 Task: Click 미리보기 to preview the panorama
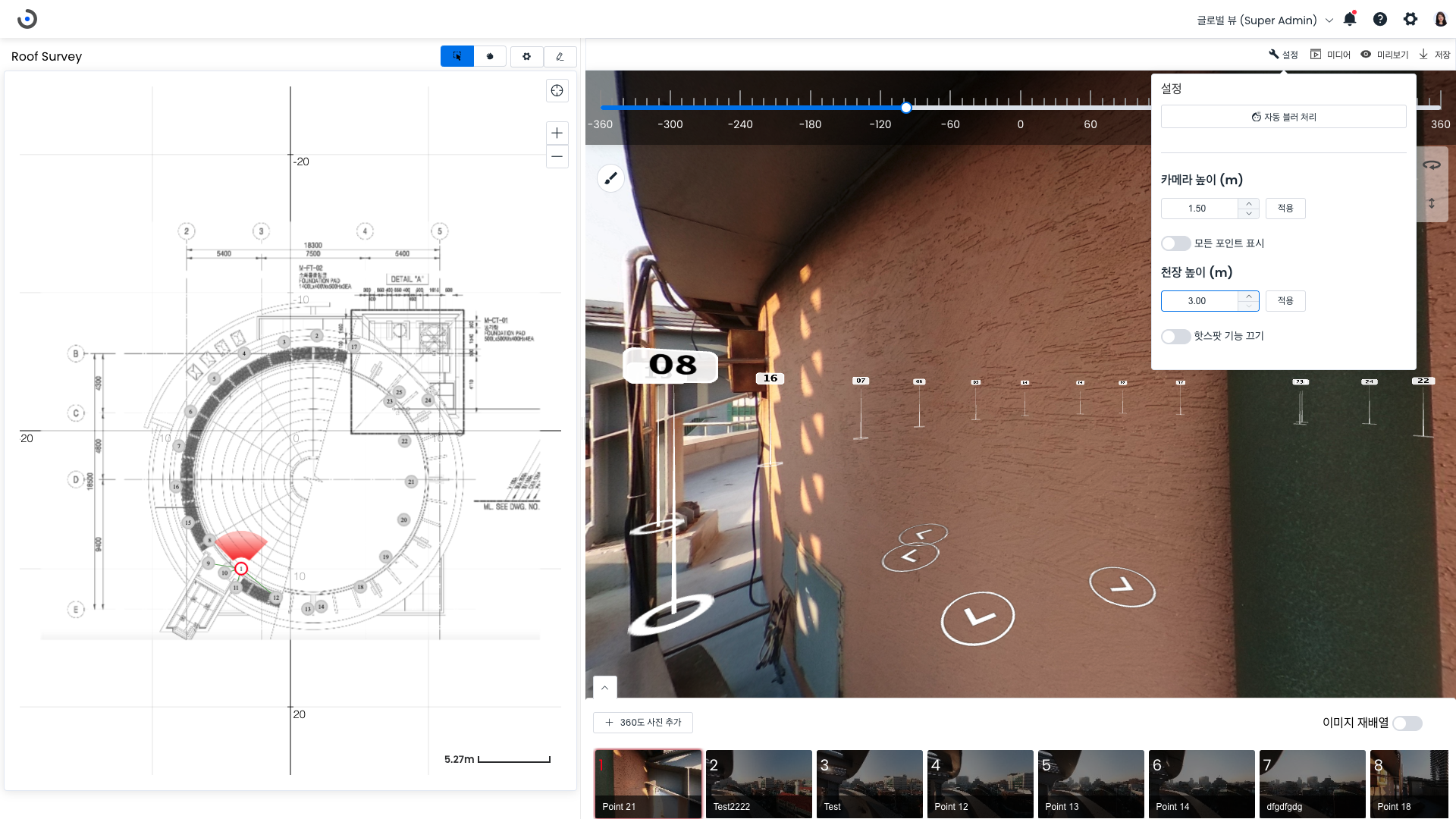(1384, 54)
